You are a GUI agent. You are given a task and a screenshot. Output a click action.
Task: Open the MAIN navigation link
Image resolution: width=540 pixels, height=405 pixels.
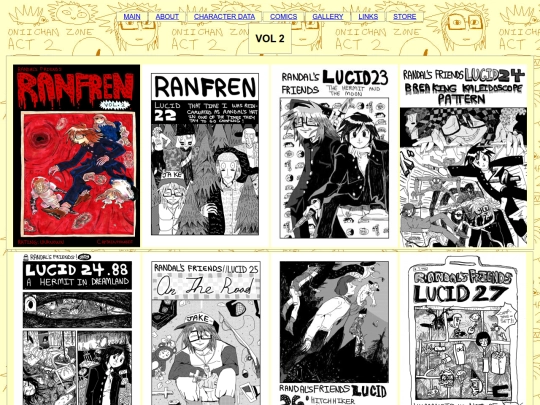(132, 17)
